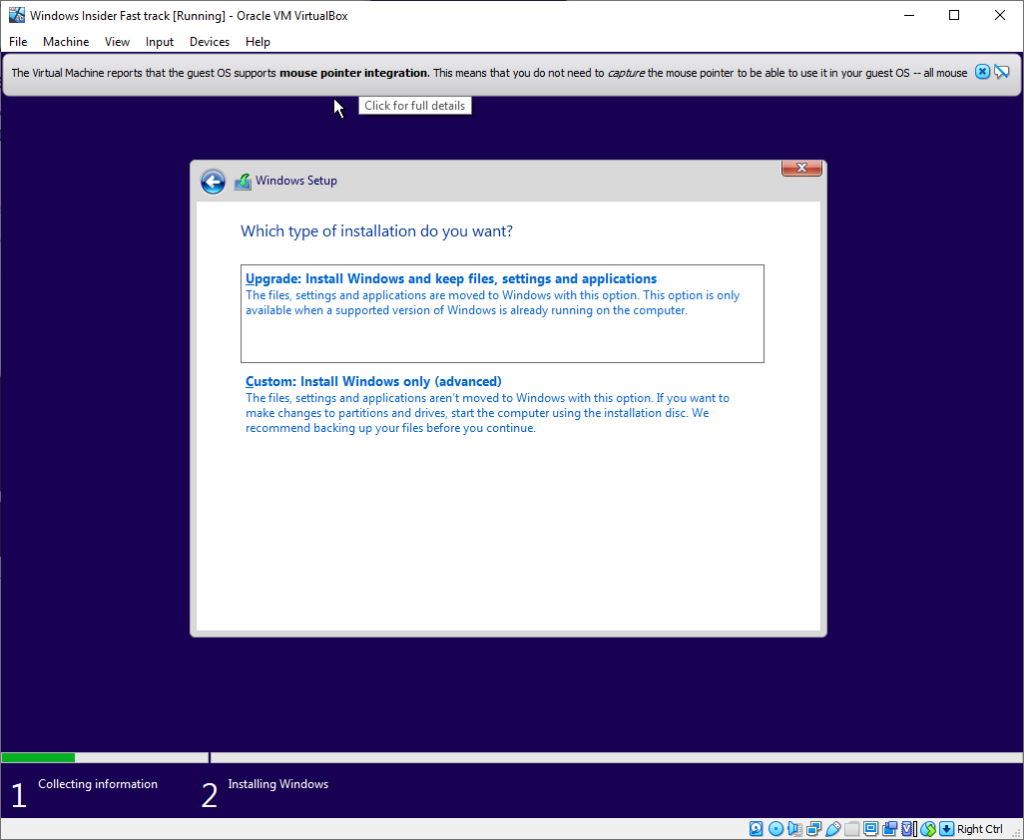Screen dimensions: 1024x840
Task: Click the network adapter indicator
Action: (x=814, y=829)
